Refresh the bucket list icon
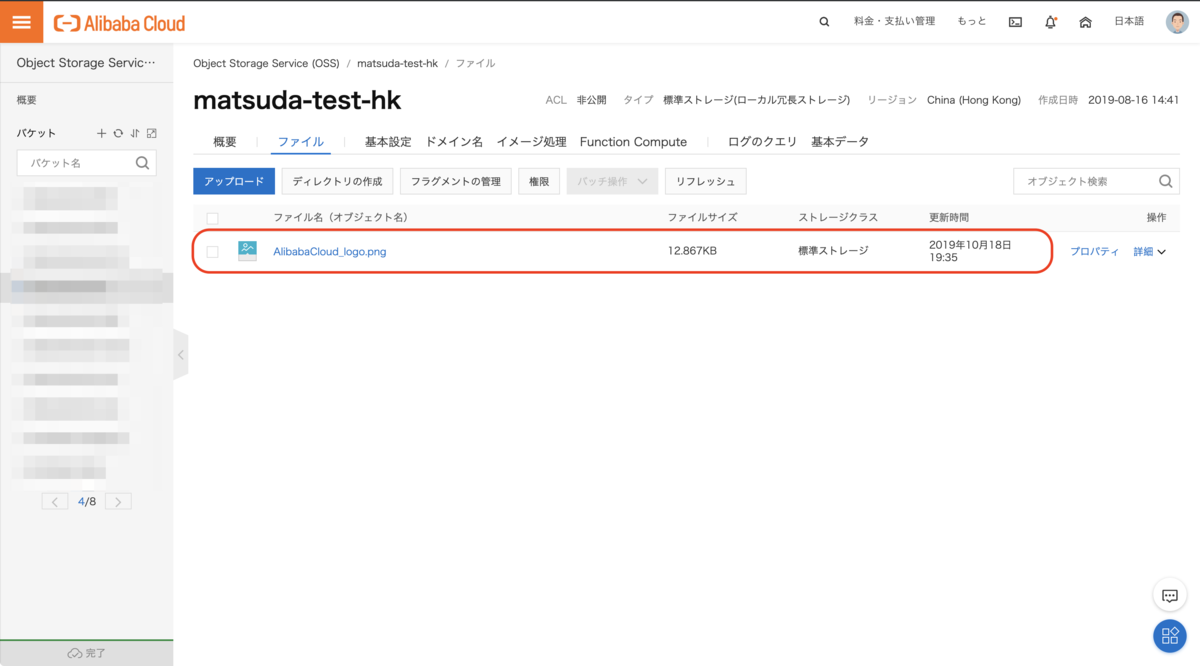This screenshot has width=1200, height=666. pyautogui.click(x=118, y=133)
